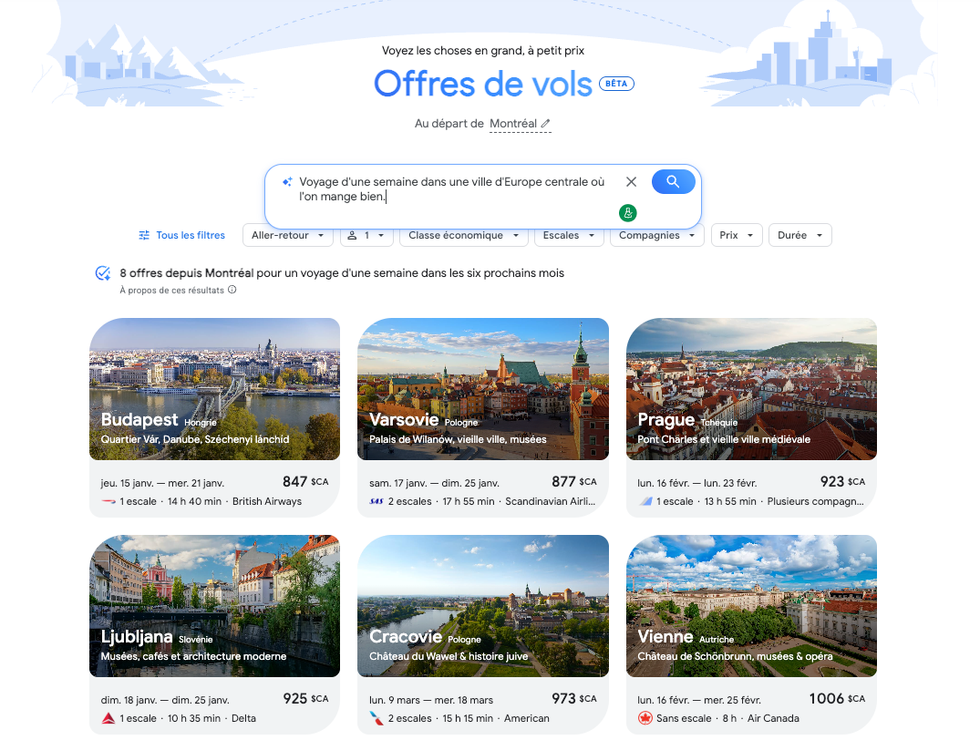Viewport: 980px width, 738px height.
Task: Click the Air Canada logo on Vienne card
Action: pyautogui.click(x=645, y=718)
